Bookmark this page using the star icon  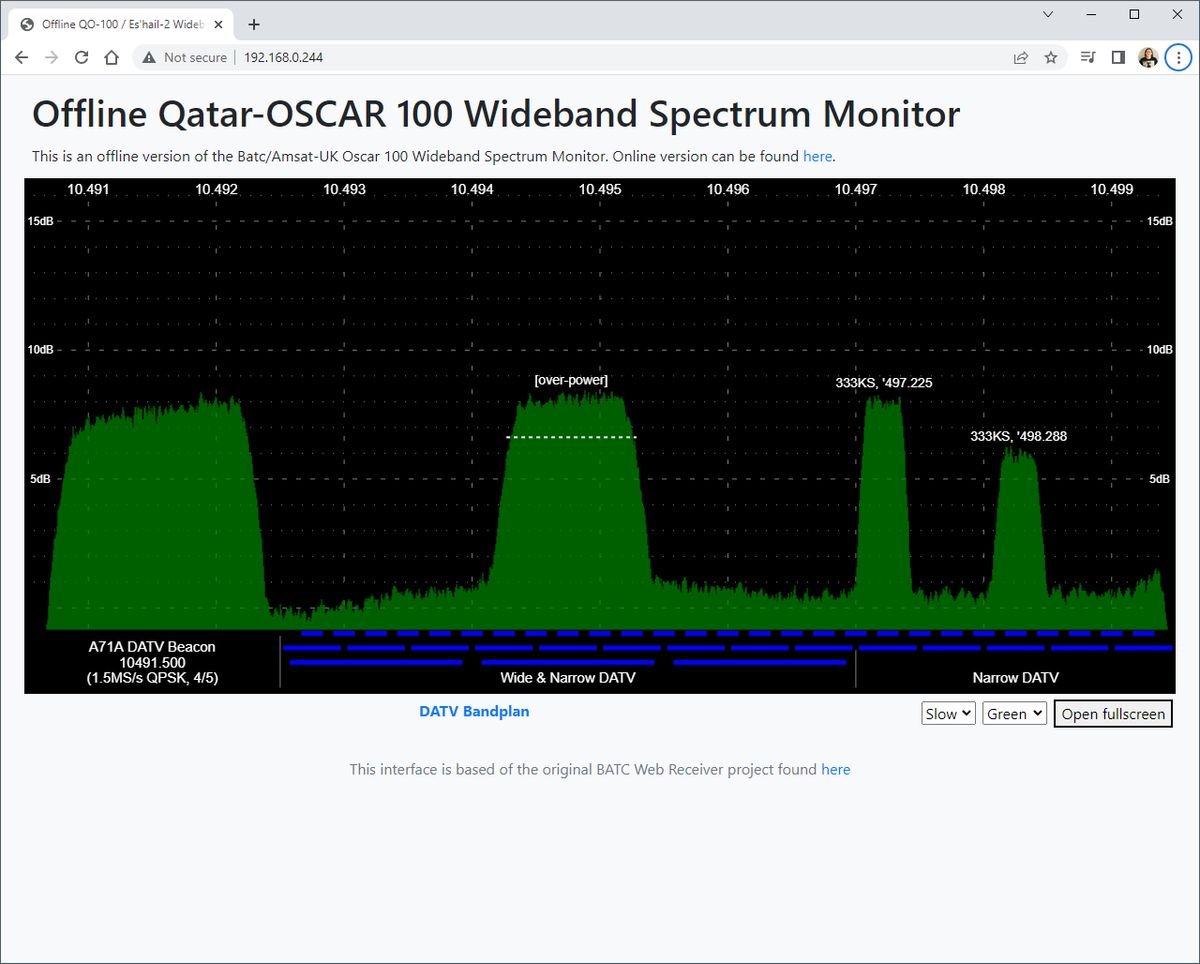click(1051, 57)
